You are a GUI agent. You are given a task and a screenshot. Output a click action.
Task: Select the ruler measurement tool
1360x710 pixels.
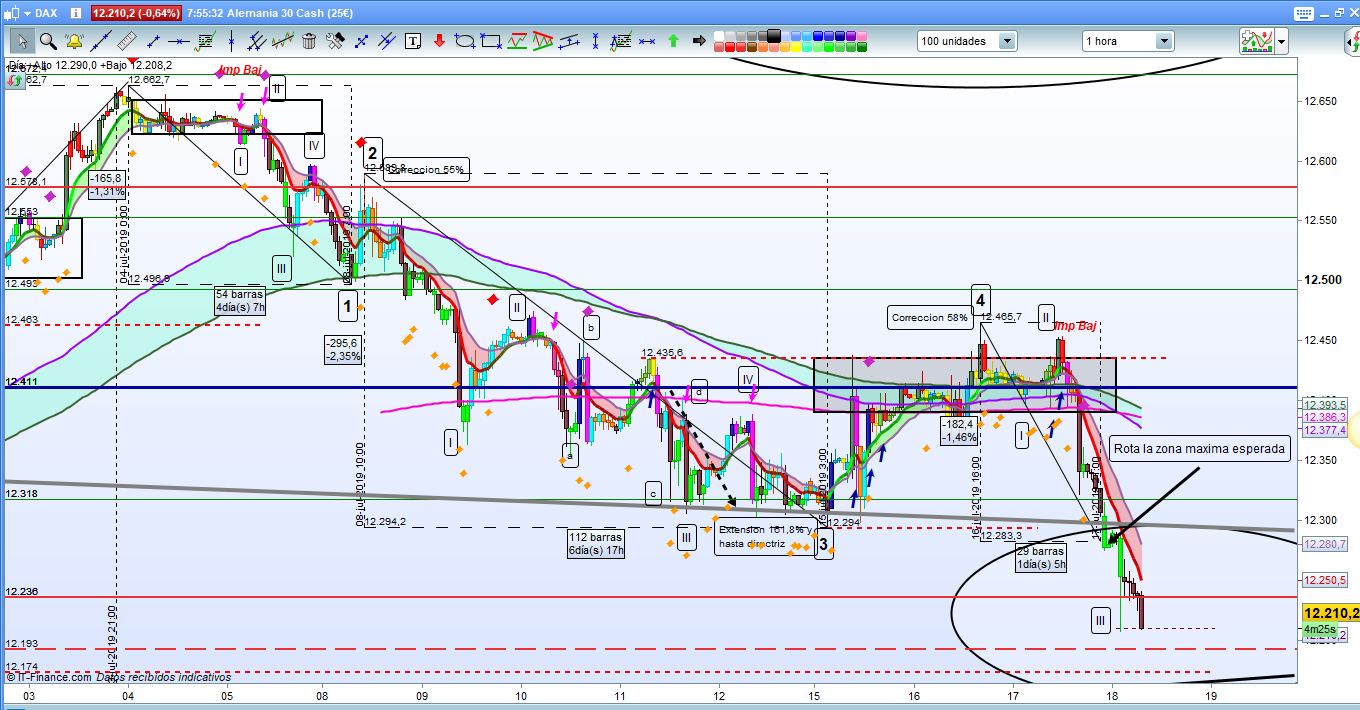pyautogui.click(x=126, y=41)
